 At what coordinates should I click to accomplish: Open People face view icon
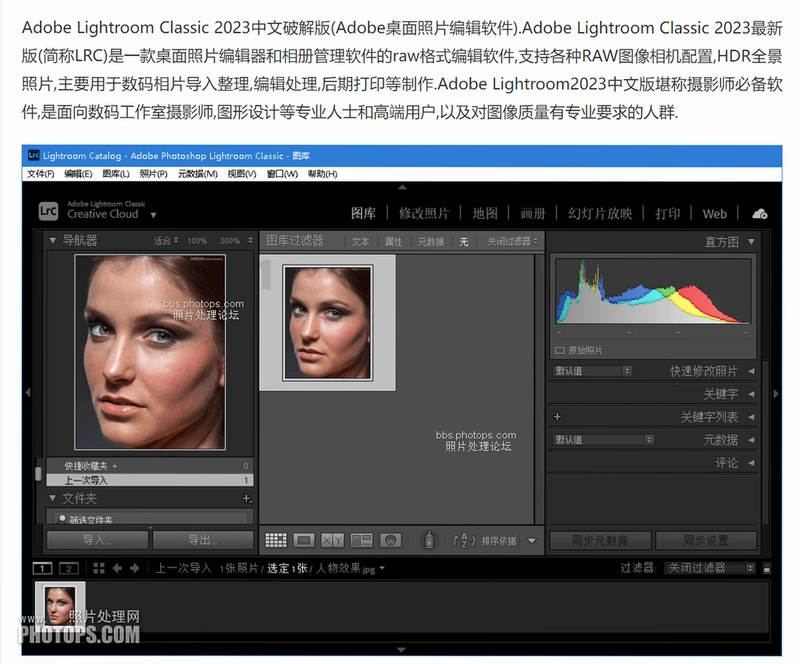(x=391, y=540)
